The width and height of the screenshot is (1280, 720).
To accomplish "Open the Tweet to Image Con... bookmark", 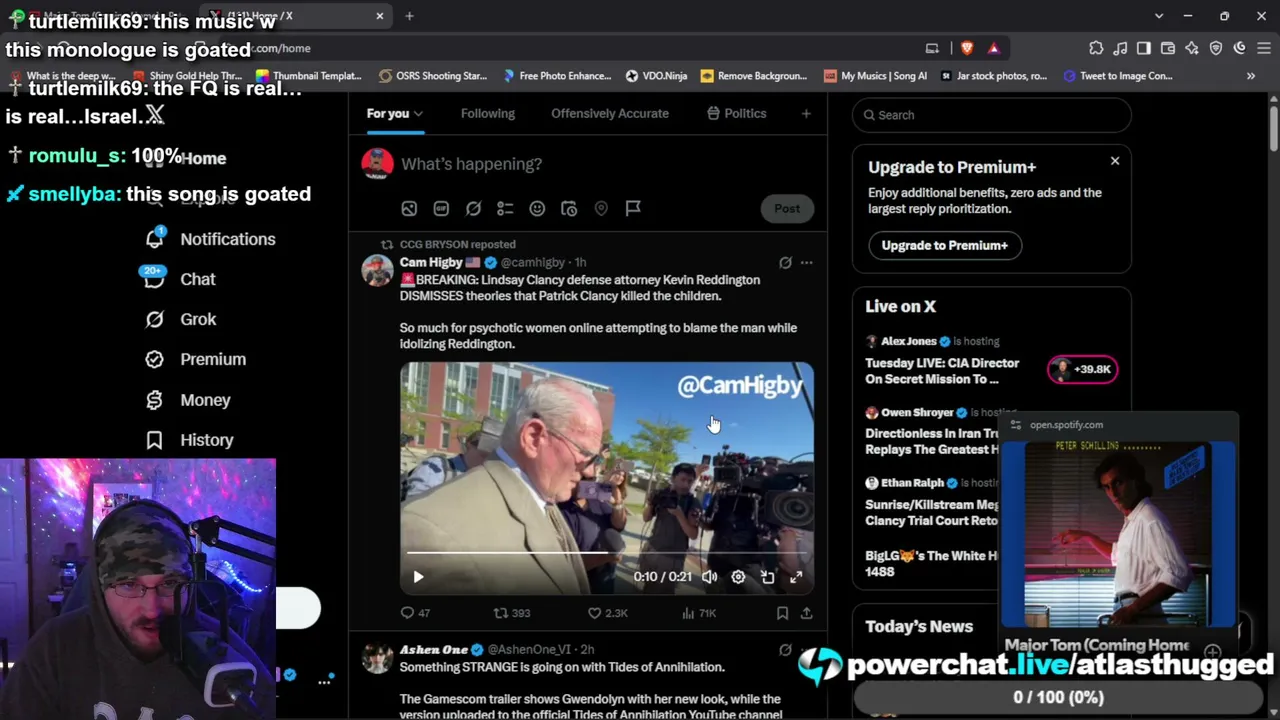I will 1118,76.
